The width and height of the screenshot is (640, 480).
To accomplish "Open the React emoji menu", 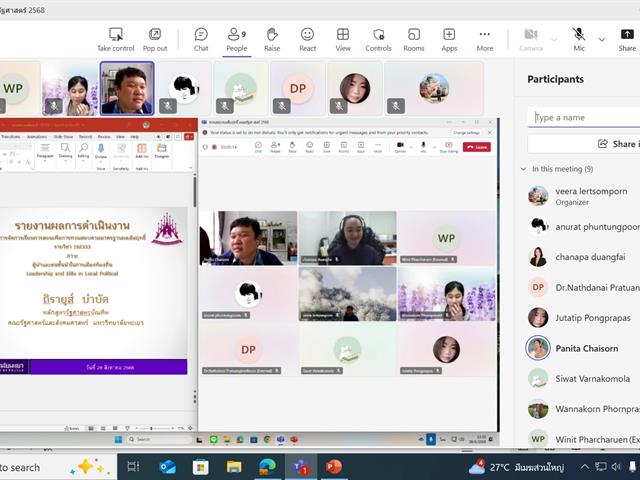I will 307,39.
